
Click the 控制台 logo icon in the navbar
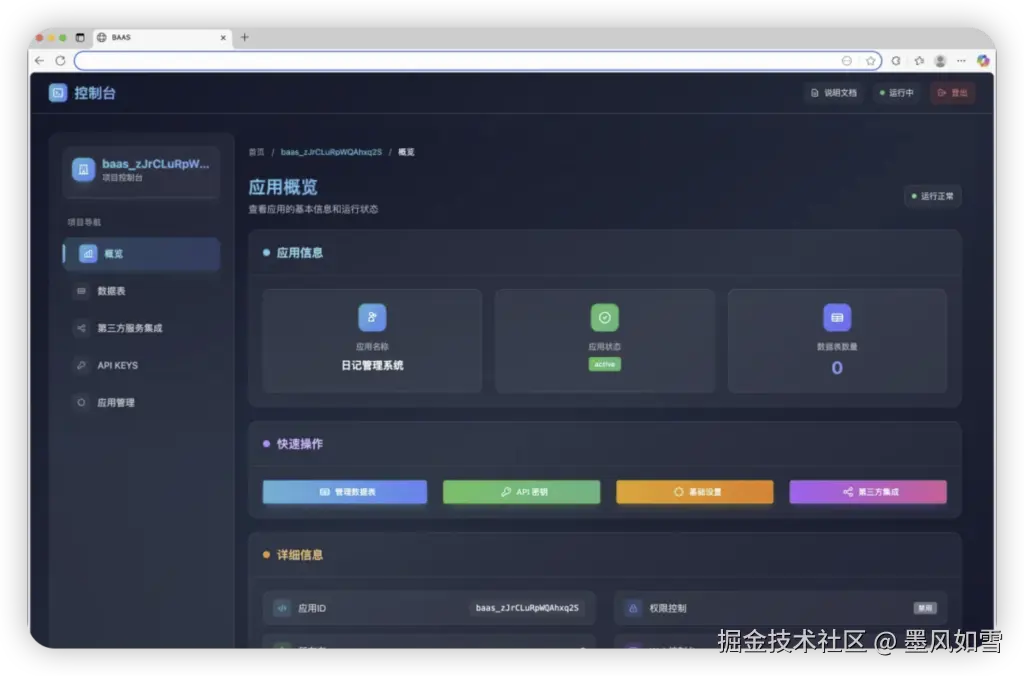[x=57, y=92]
